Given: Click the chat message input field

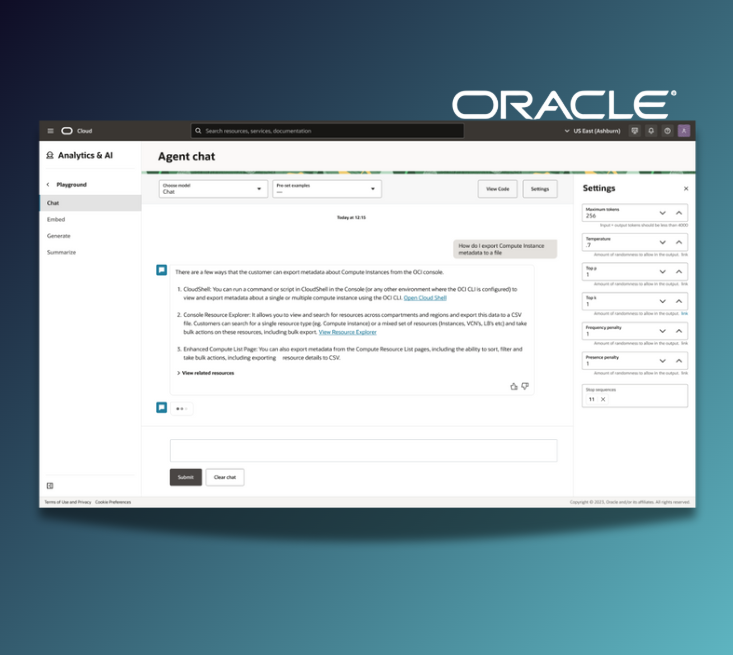Looking at the screenshot, I should point(363,450).
